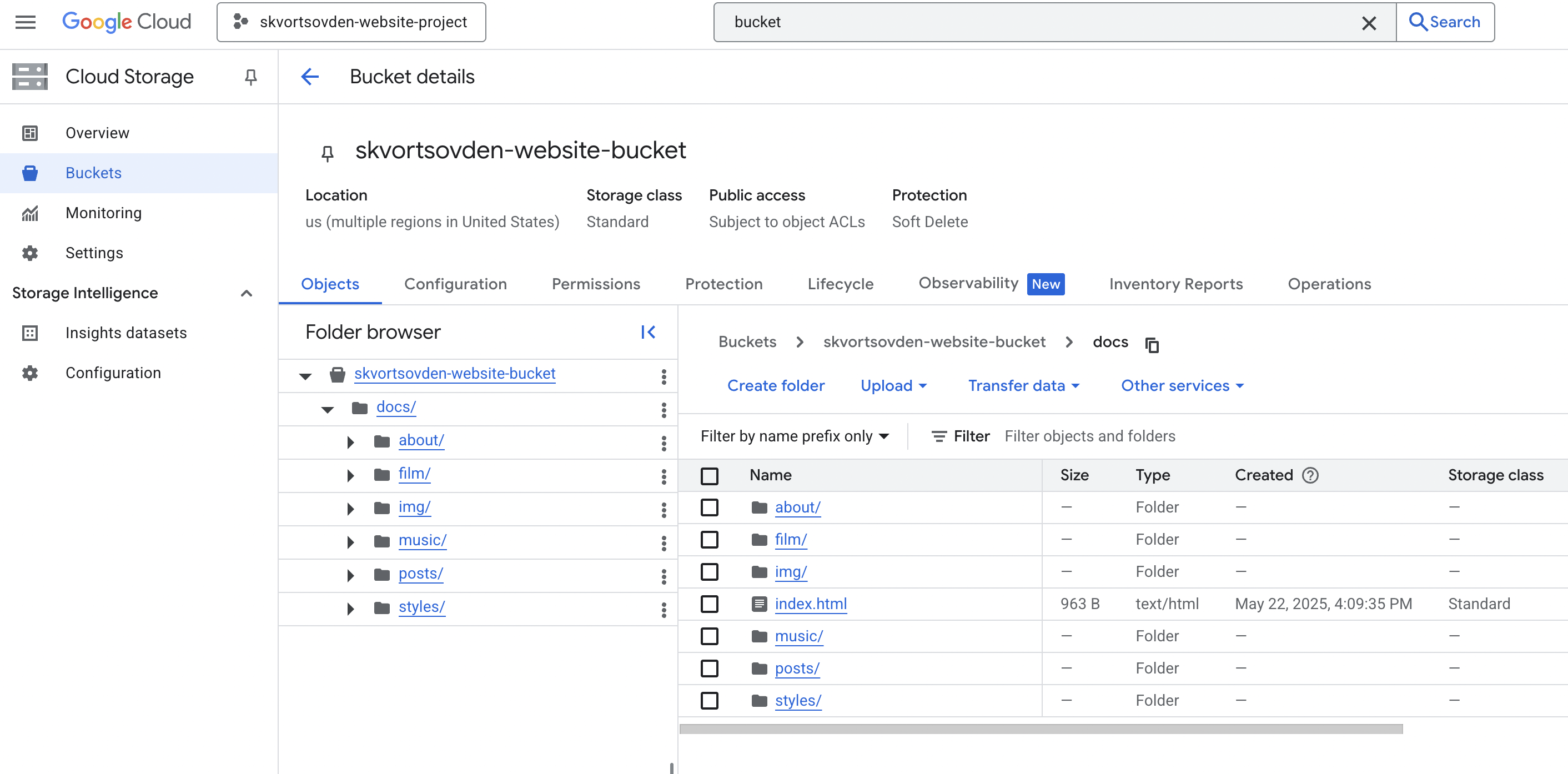Check the index.html row checkbox
Screen dimensions: 1568x774
coord(709,604)
